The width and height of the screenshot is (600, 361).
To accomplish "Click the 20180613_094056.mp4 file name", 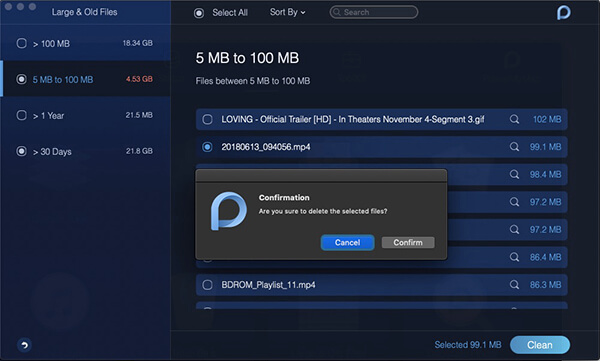I will (266, 147).
